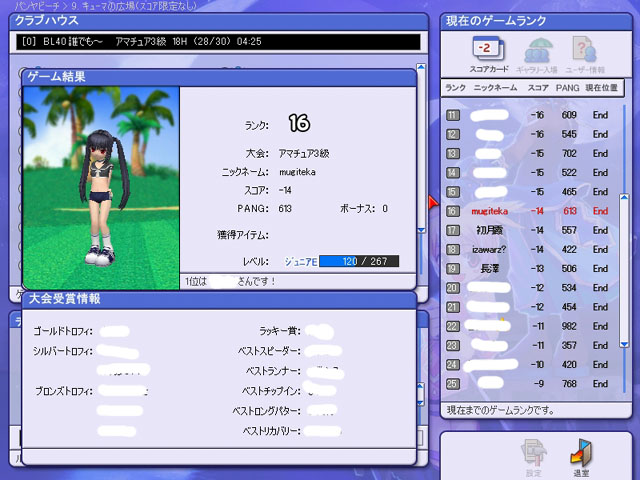Click the PANG column header
The image size is (640, 480).
coord(567,88)
